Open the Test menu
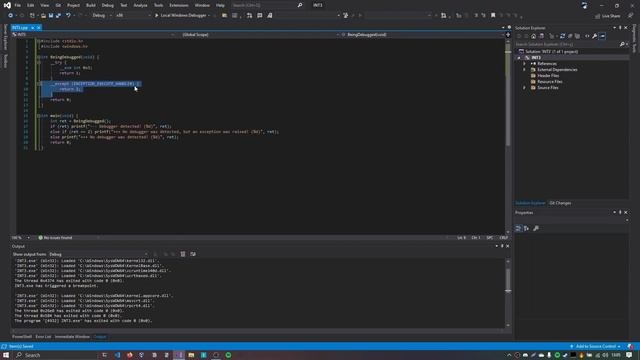 (x=124, y=5)
